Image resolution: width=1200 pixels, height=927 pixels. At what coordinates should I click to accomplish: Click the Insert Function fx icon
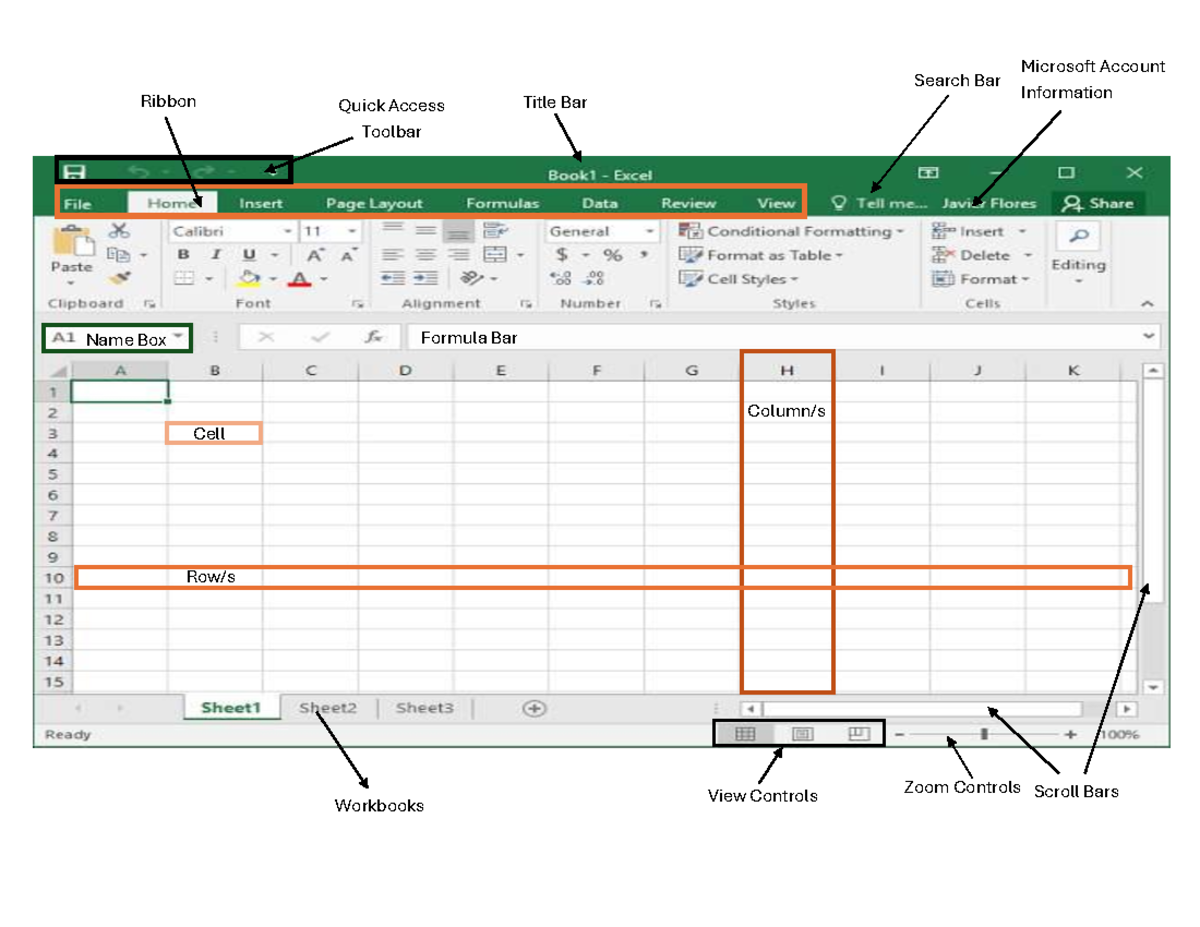coord(374,338)
